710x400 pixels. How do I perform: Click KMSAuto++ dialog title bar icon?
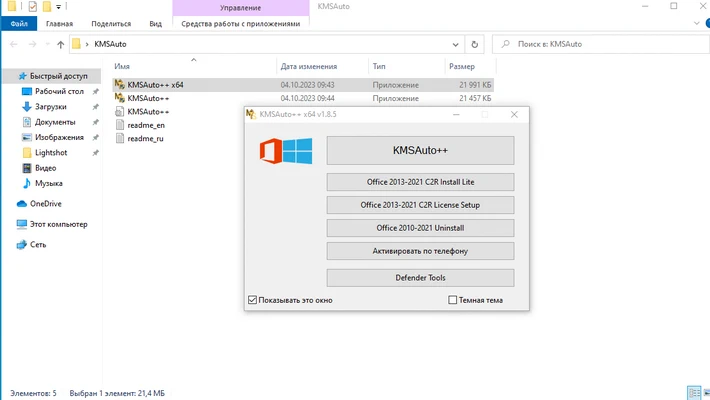click(x=251, y=114)
